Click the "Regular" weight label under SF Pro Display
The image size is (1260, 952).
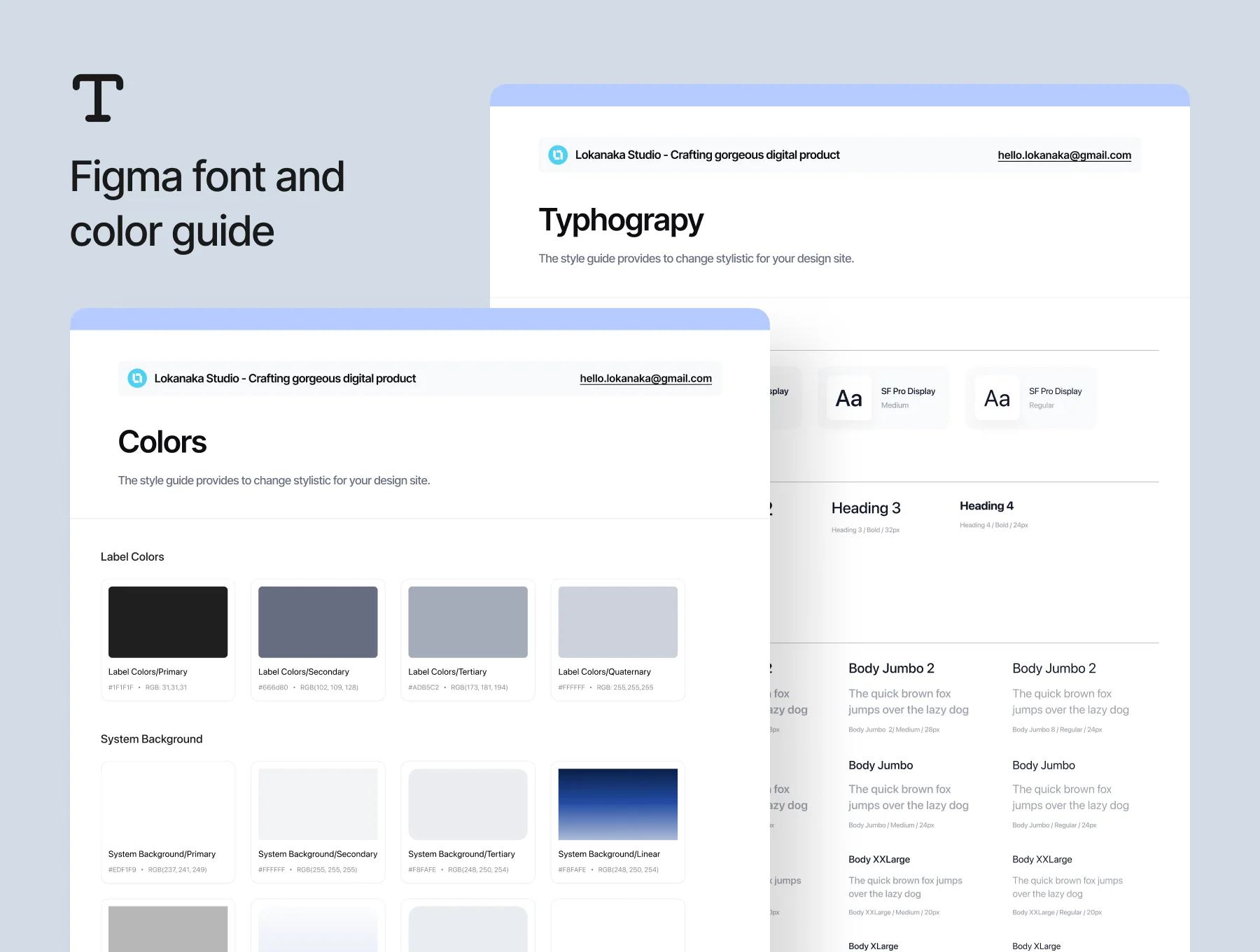[1041, 406]
